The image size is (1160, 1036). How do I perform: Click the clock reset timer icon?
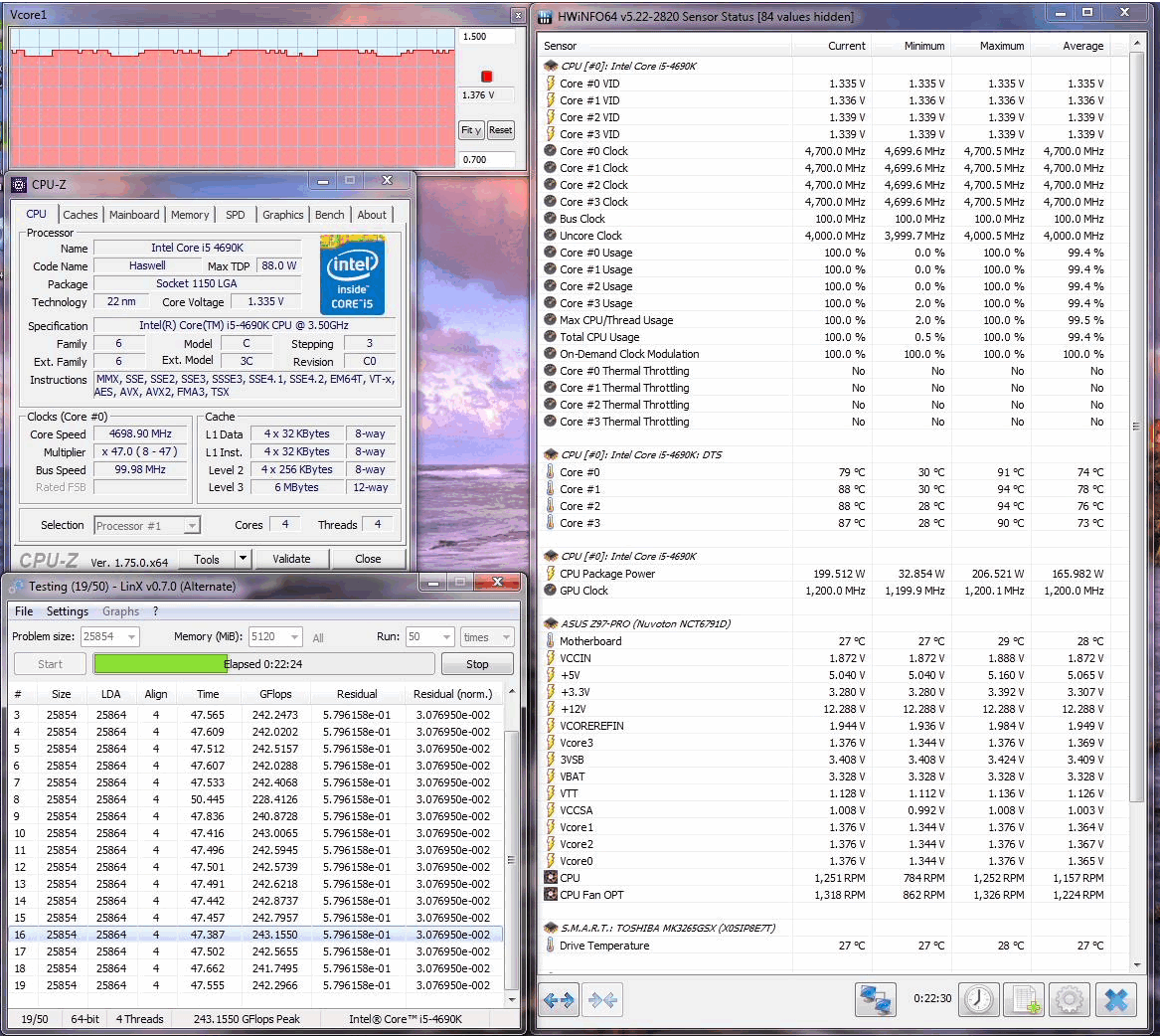(x=979, y=1000)
